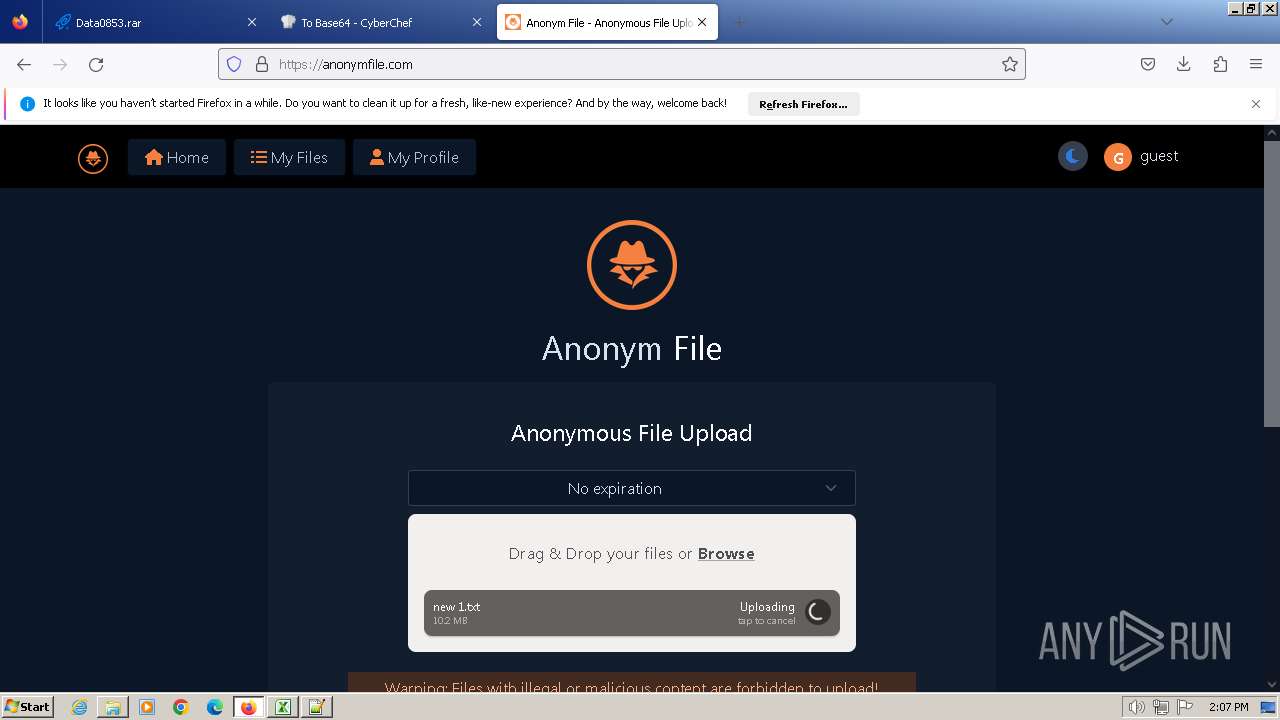Bookmark this page with the star
Viewport: 1280px width, 720px height.
(x=1010, y=64)
